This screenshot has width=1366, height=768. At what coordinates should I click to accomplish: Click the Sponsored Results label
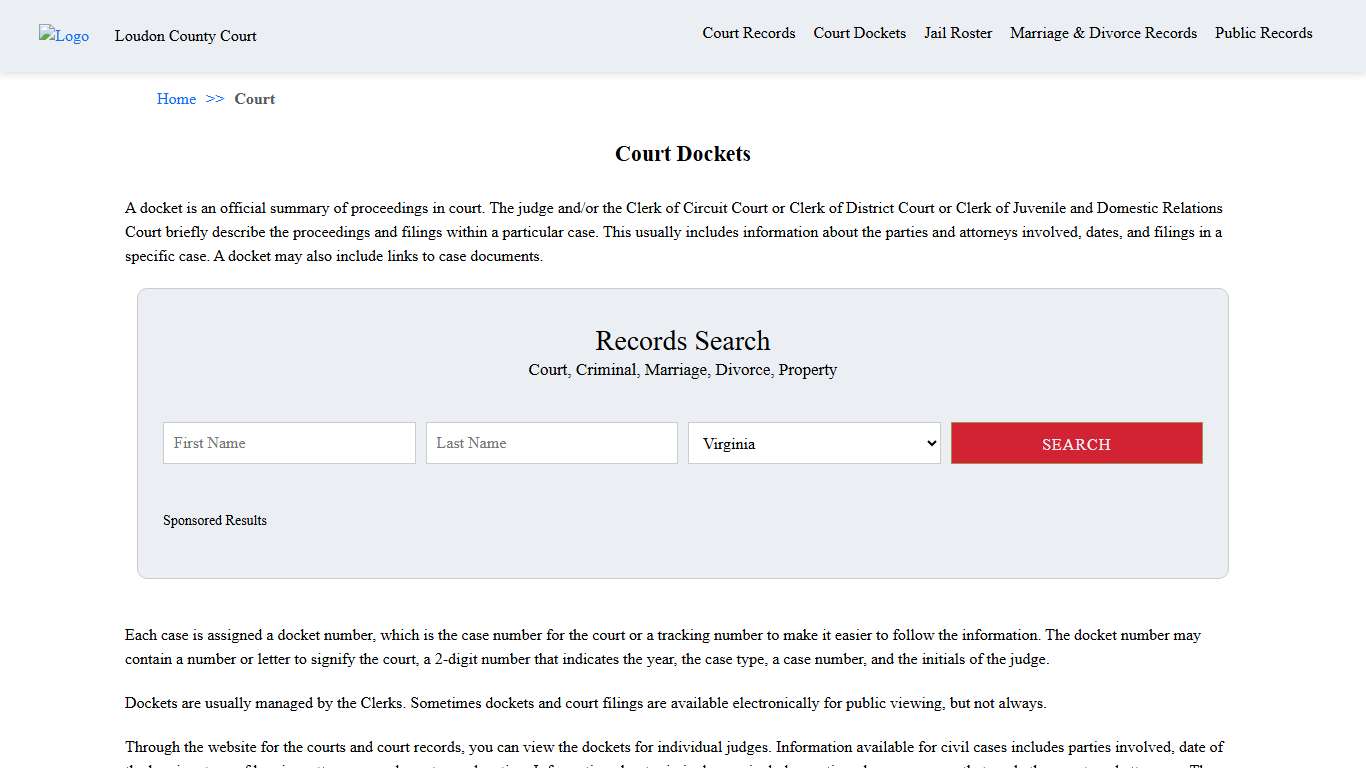(x=215, y=520)
